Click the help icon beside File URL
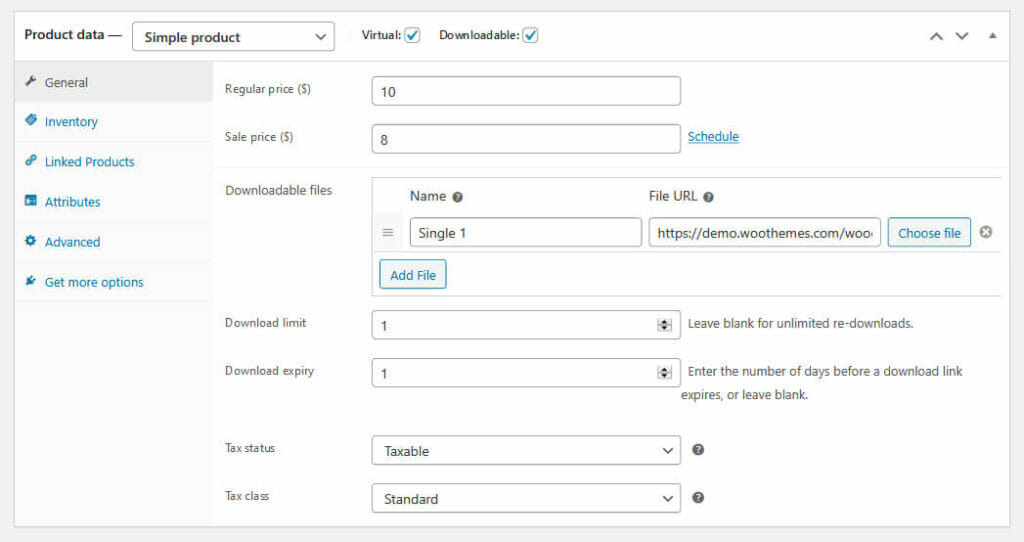 click(x=709, y=197)
